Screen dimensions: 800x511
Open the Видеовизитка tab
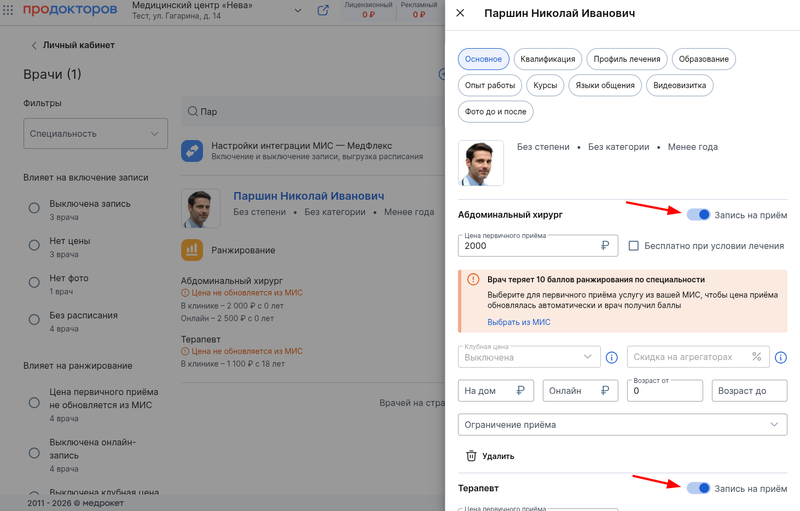point(680,85)
